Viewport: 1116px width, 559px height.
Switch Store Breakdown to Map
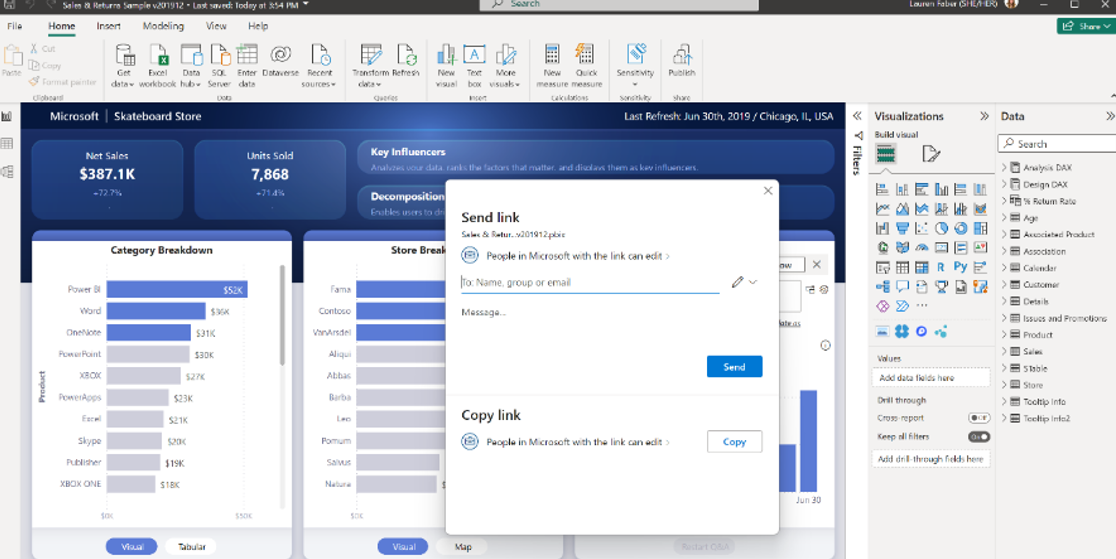[463, 547]
